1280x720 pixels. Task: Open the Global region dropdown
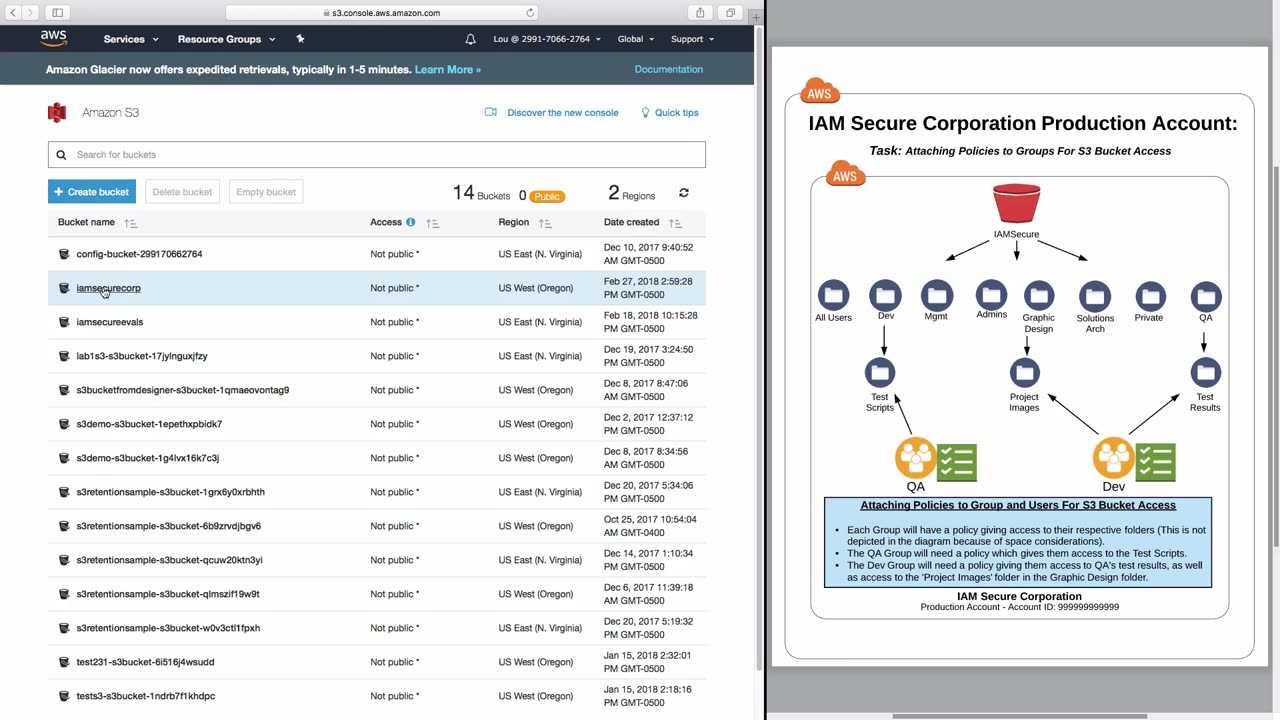[x=636, y=39]
